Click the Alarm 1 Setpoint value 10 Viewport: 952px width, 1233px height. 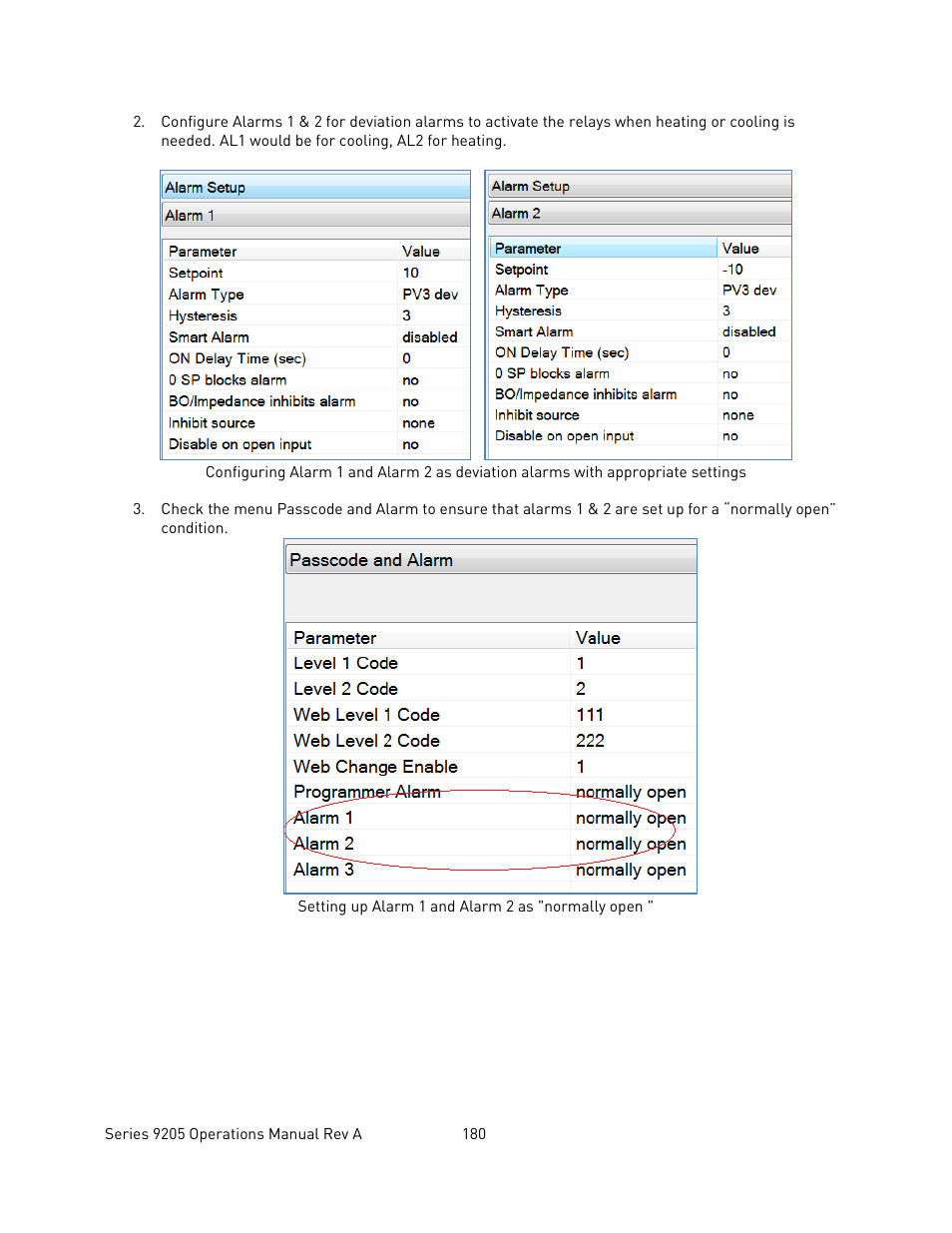[410, 273]
